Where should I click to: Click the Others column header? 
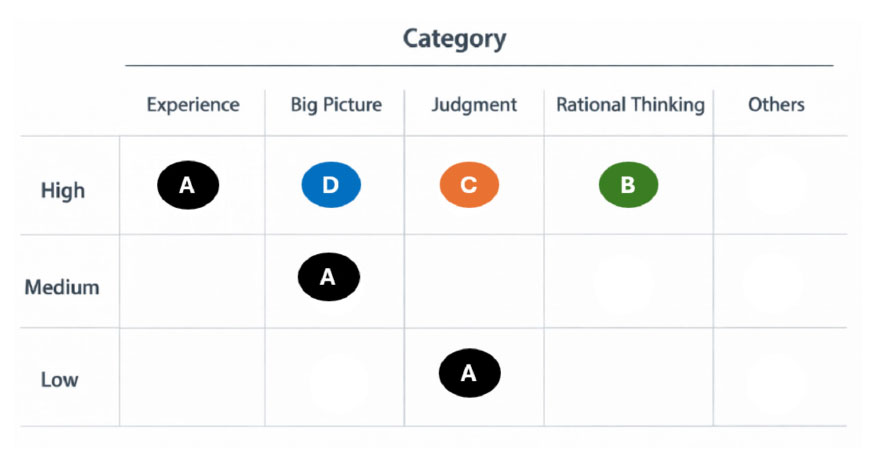tap(776, 105)
